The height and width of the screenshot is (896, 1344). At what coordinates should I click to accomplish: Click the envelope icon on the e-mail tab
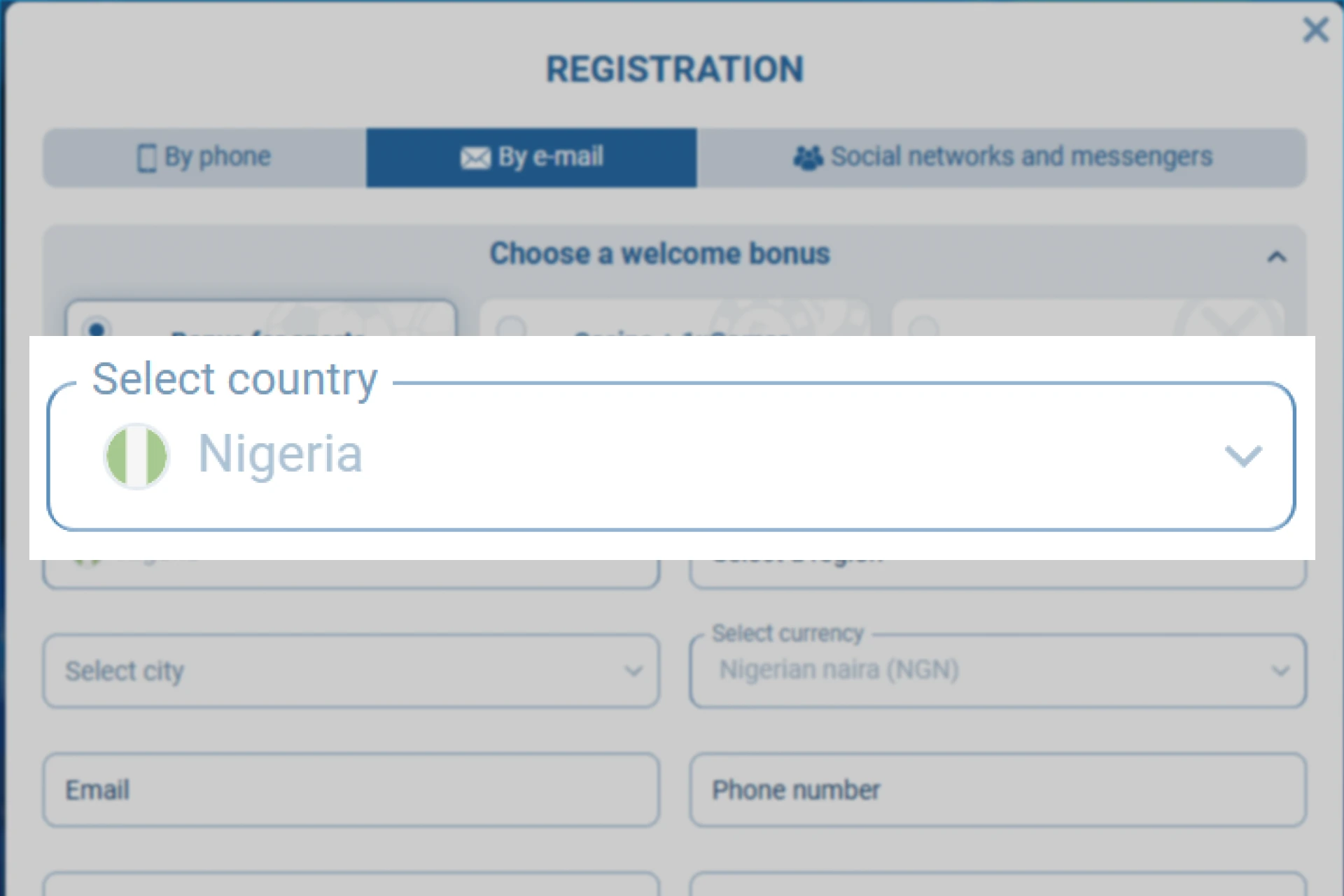pos(475,158)
